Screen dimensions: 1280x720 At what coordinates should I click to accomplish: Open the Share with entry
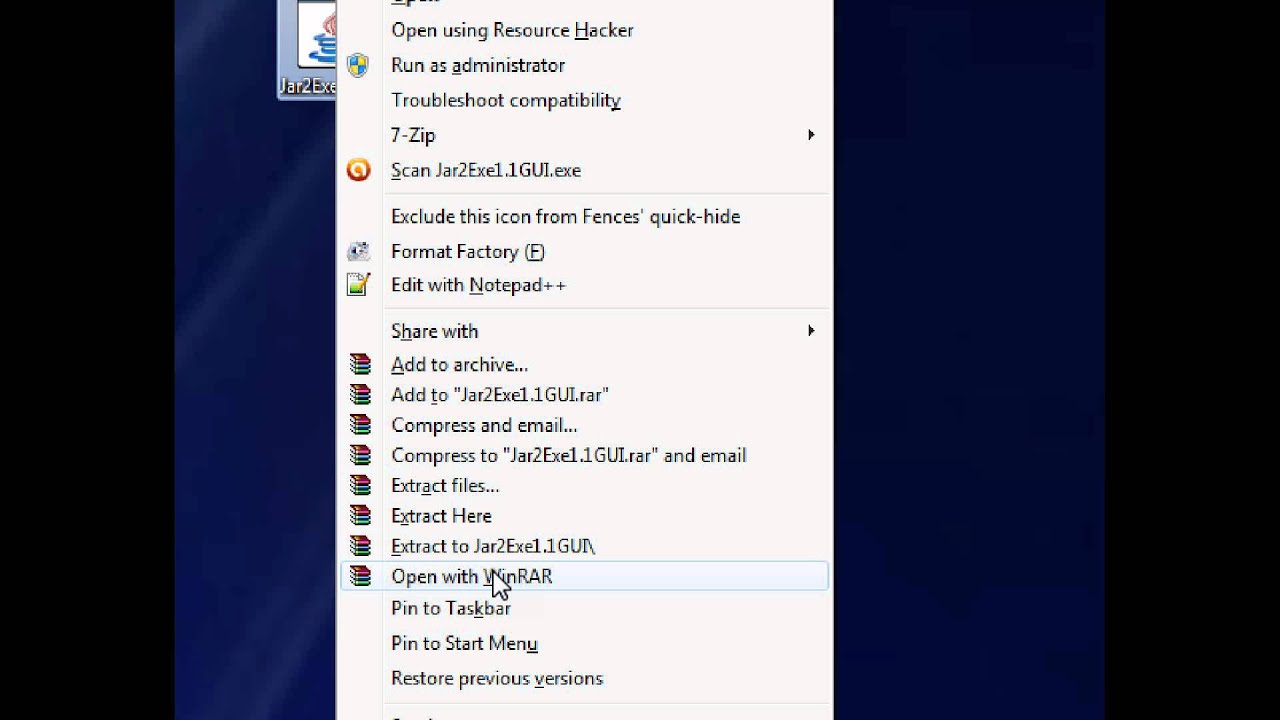pos(435,331)
